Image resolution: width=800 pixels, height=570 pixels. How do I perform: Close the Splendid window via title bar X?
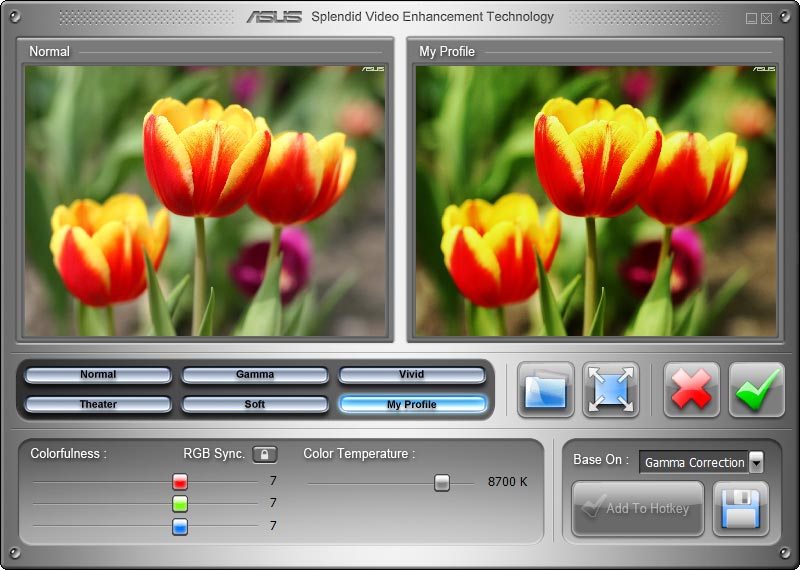pyautogui.click(x=766, y=19)
